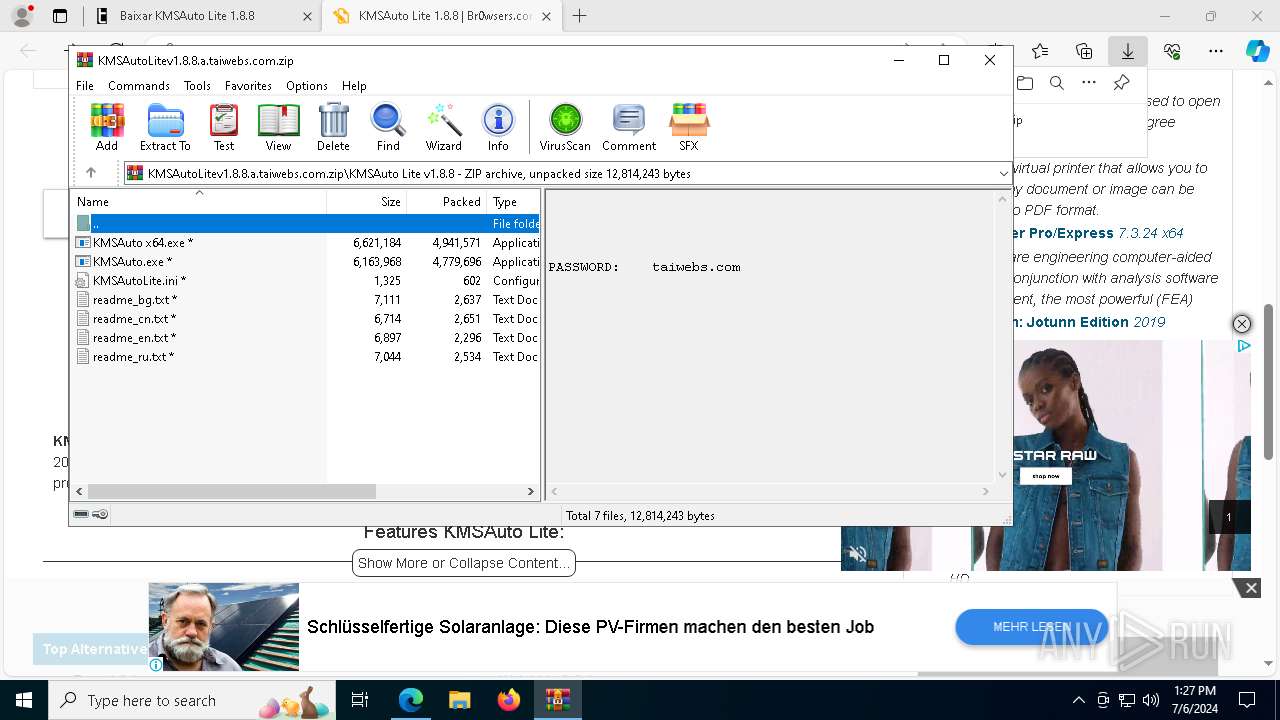
Task: Click the Add toolbar icon in WinRAR
Action: [107, 127]
